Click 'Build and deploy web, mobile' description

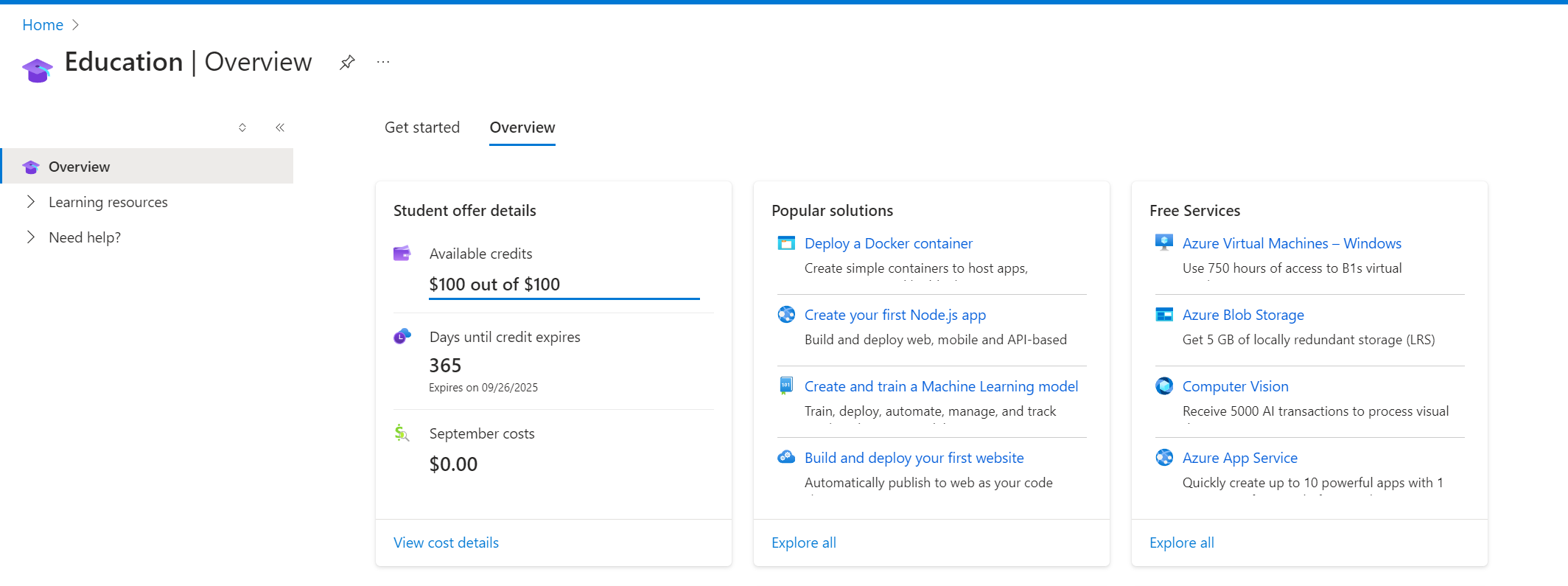935,340
